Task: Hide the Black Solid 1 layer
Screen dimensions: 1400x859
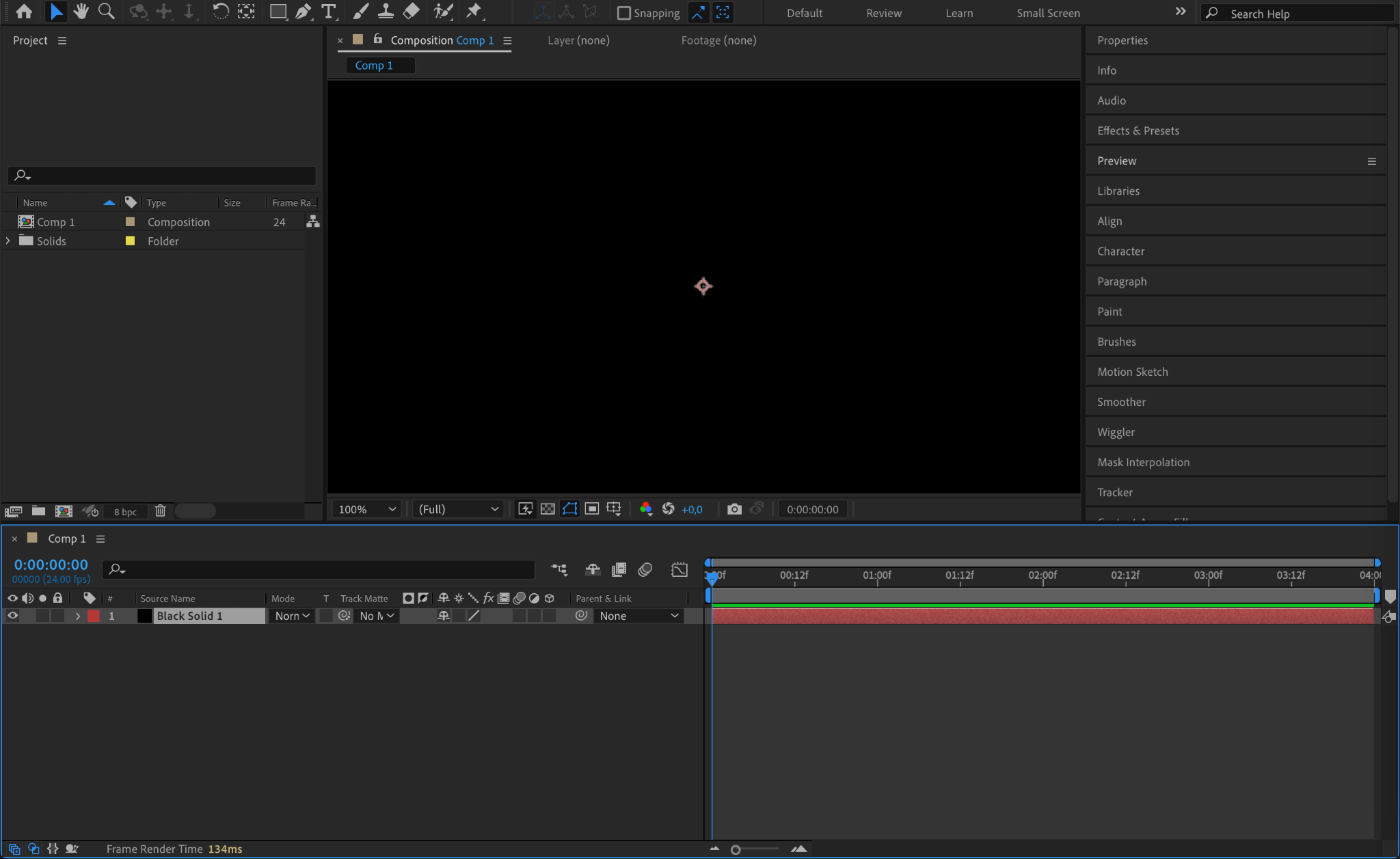Action: tap(12, 616)
